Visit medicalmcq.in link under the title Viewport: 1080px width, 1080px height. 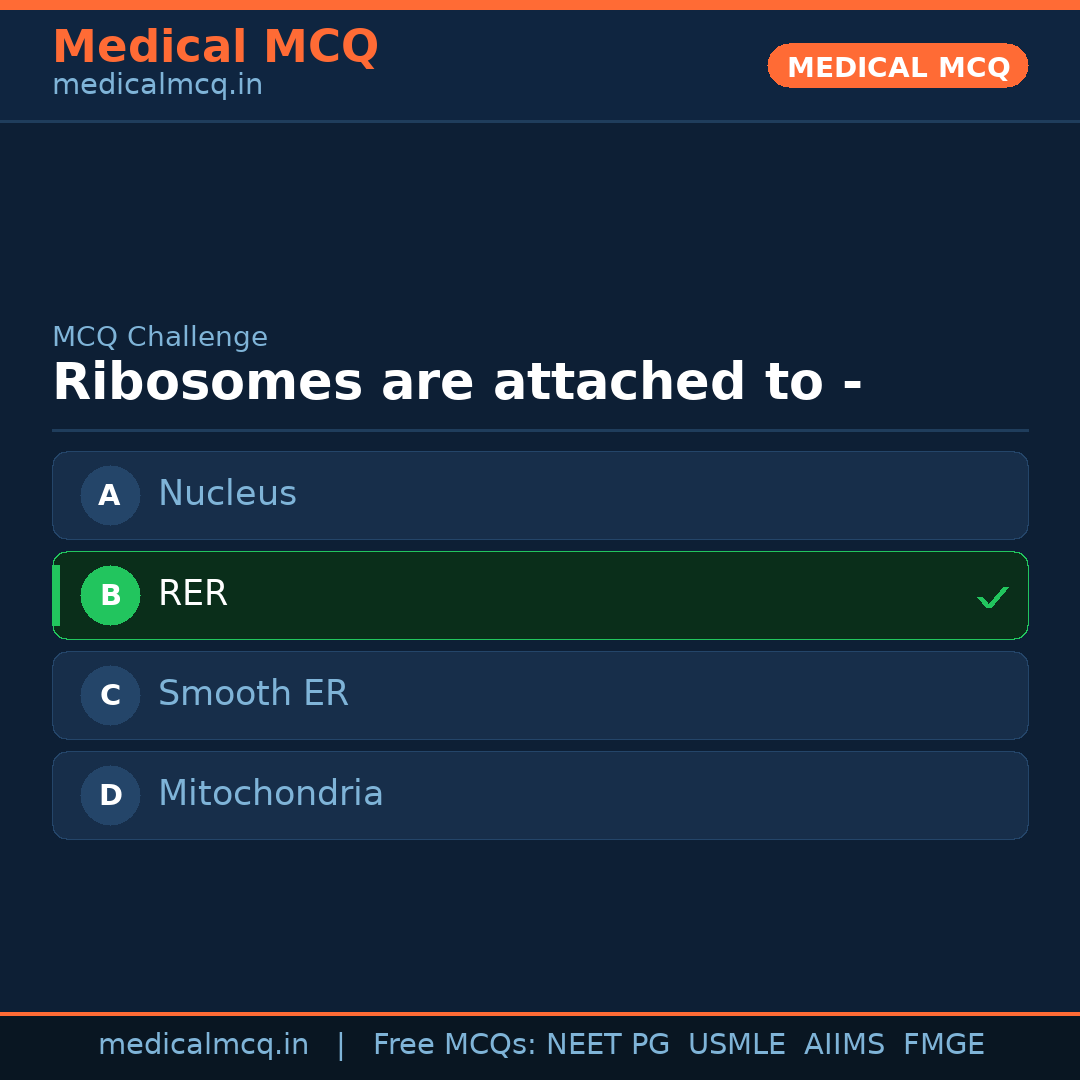click(x=157, y=86)
